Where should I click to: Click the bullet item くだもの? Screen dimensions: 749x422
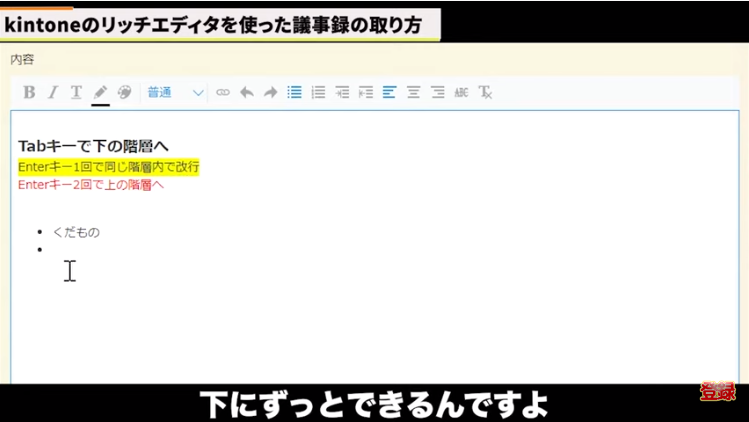76,232
